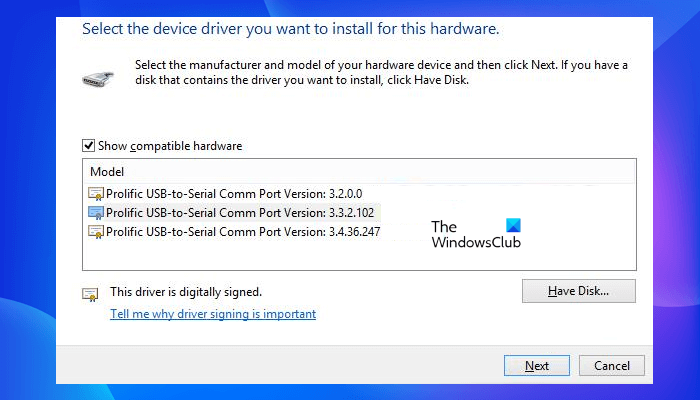Uncheck the Show compatible hardware checkbox
Image resolution: width=700 pixels, height=400 pixels.
click(x=90, y=146)
